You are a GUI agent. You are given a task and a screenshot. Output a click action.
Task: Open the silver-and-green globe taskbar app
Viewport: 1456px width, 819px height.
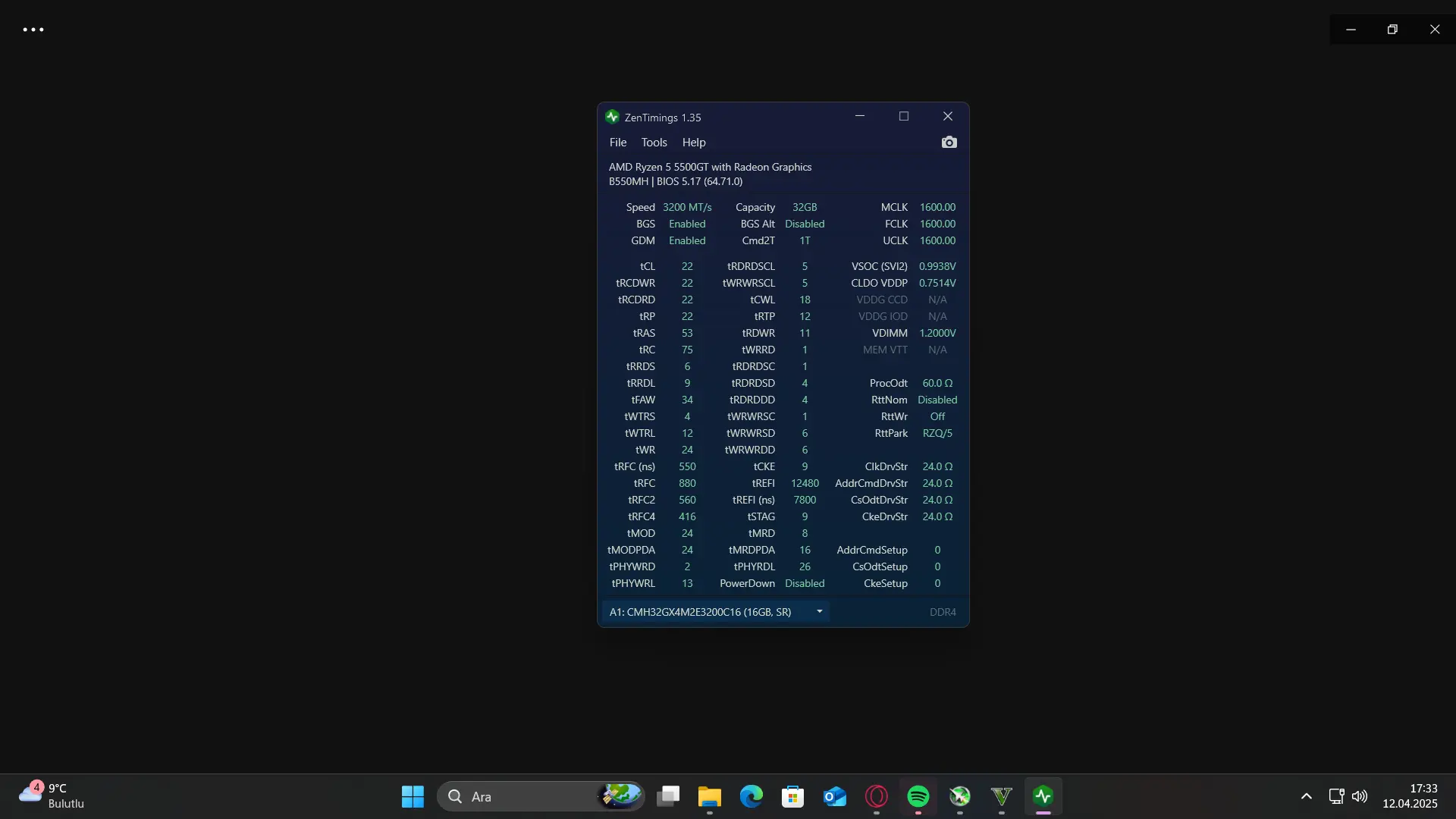click(x=960, y=796)
